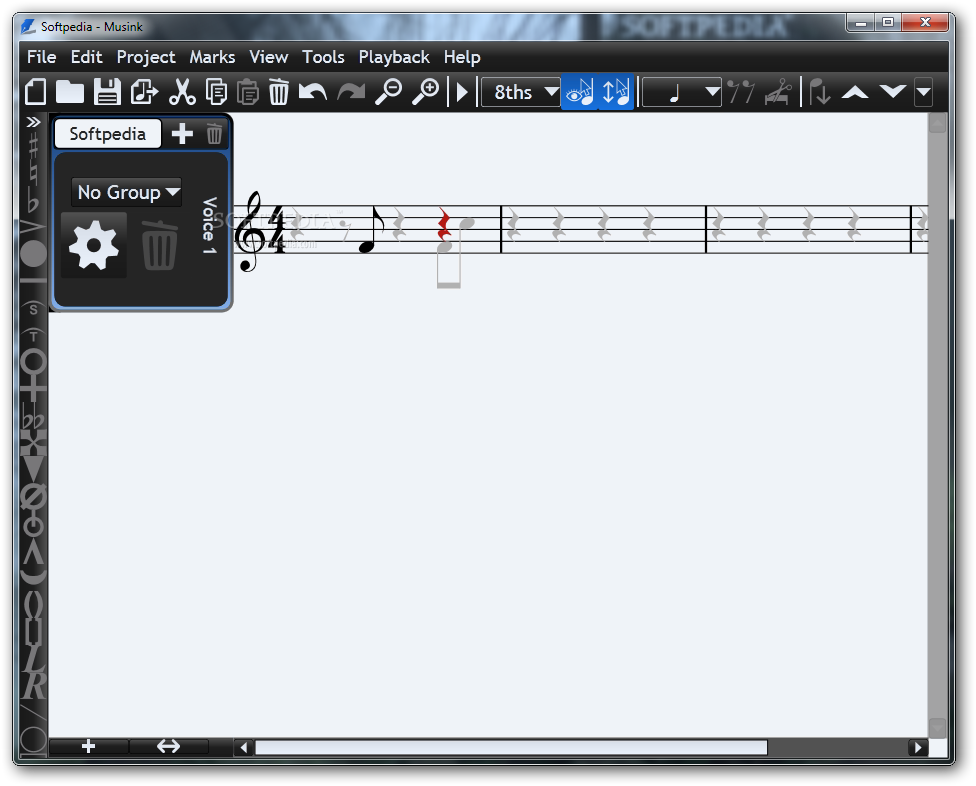Viewport: 976px width, 786px height.
Task: Toggle the eye-note guide notes button
Action: pyautogui.click(x=580, y=92)
